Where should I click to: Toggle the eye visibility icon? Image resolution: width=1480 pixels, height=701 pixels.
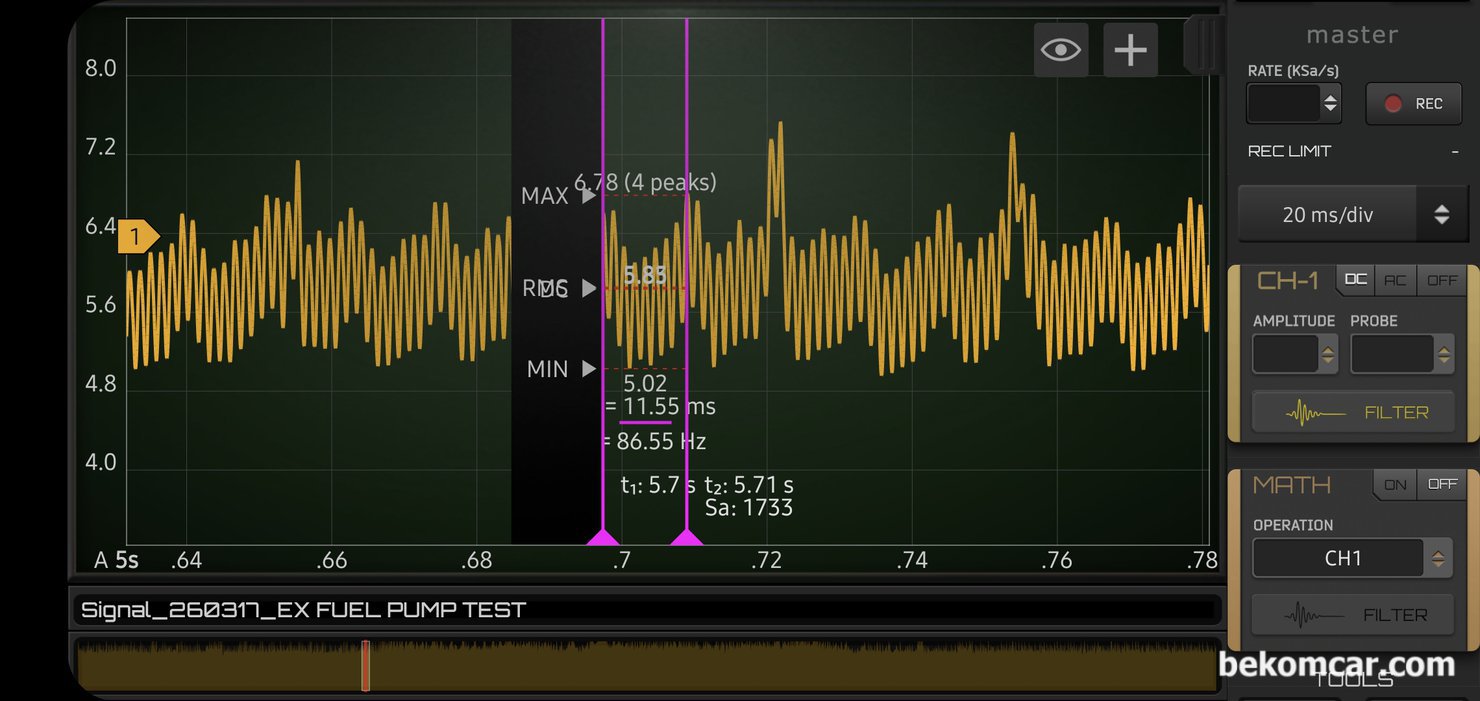tap(1060, 50)
